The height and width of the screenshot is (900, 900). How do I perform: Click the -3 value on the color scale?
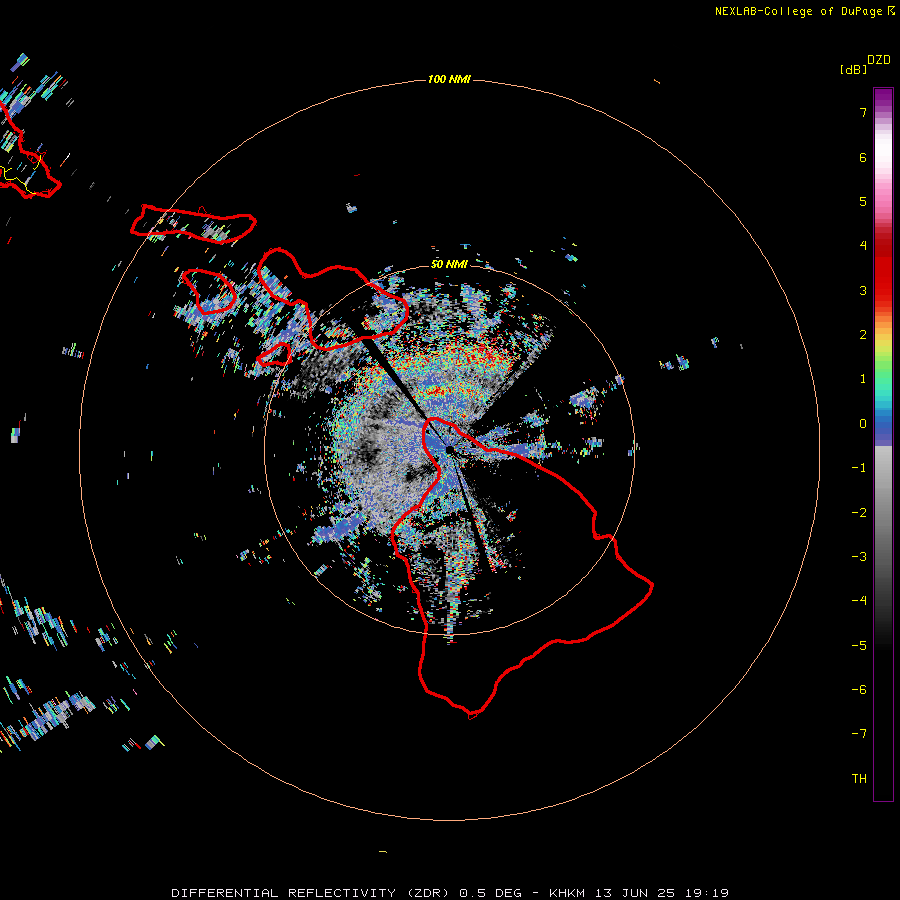click(x=859, y=557)
